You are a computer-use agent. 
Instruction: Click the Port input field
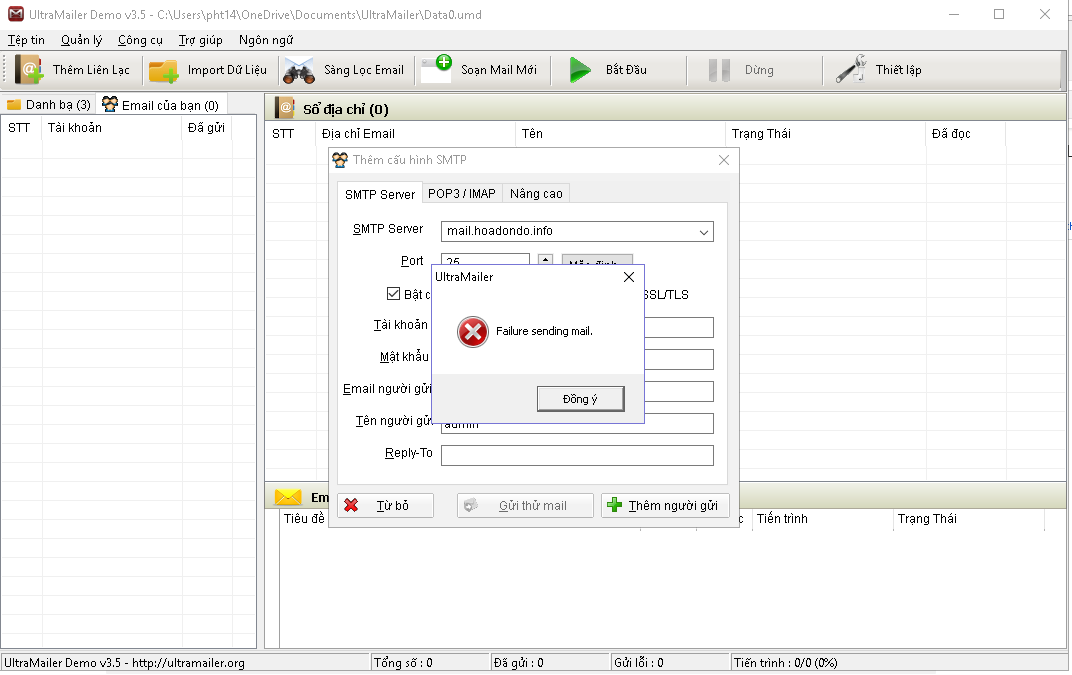coord(485,259)
